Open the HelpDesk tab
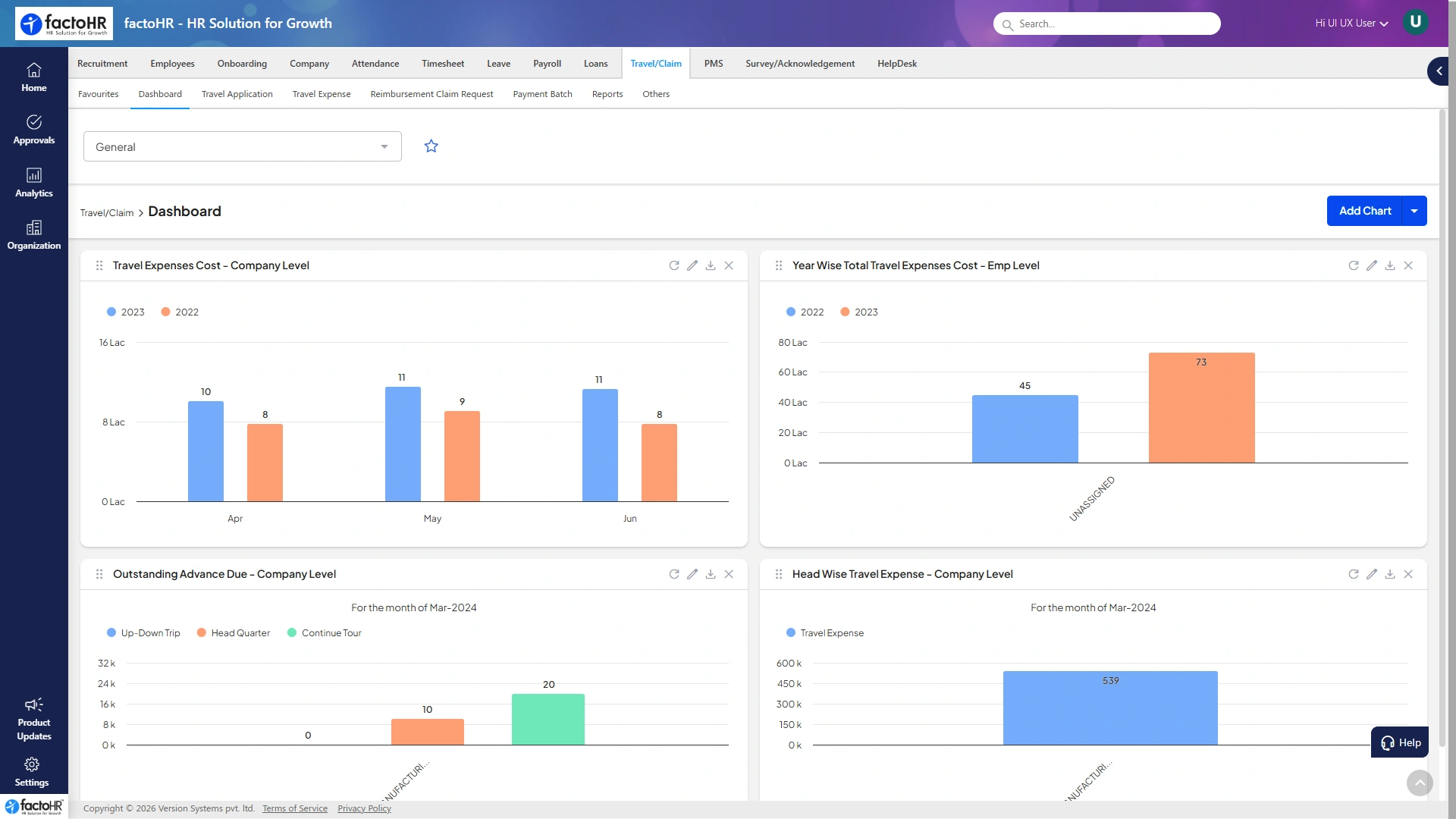 point(897,64)
